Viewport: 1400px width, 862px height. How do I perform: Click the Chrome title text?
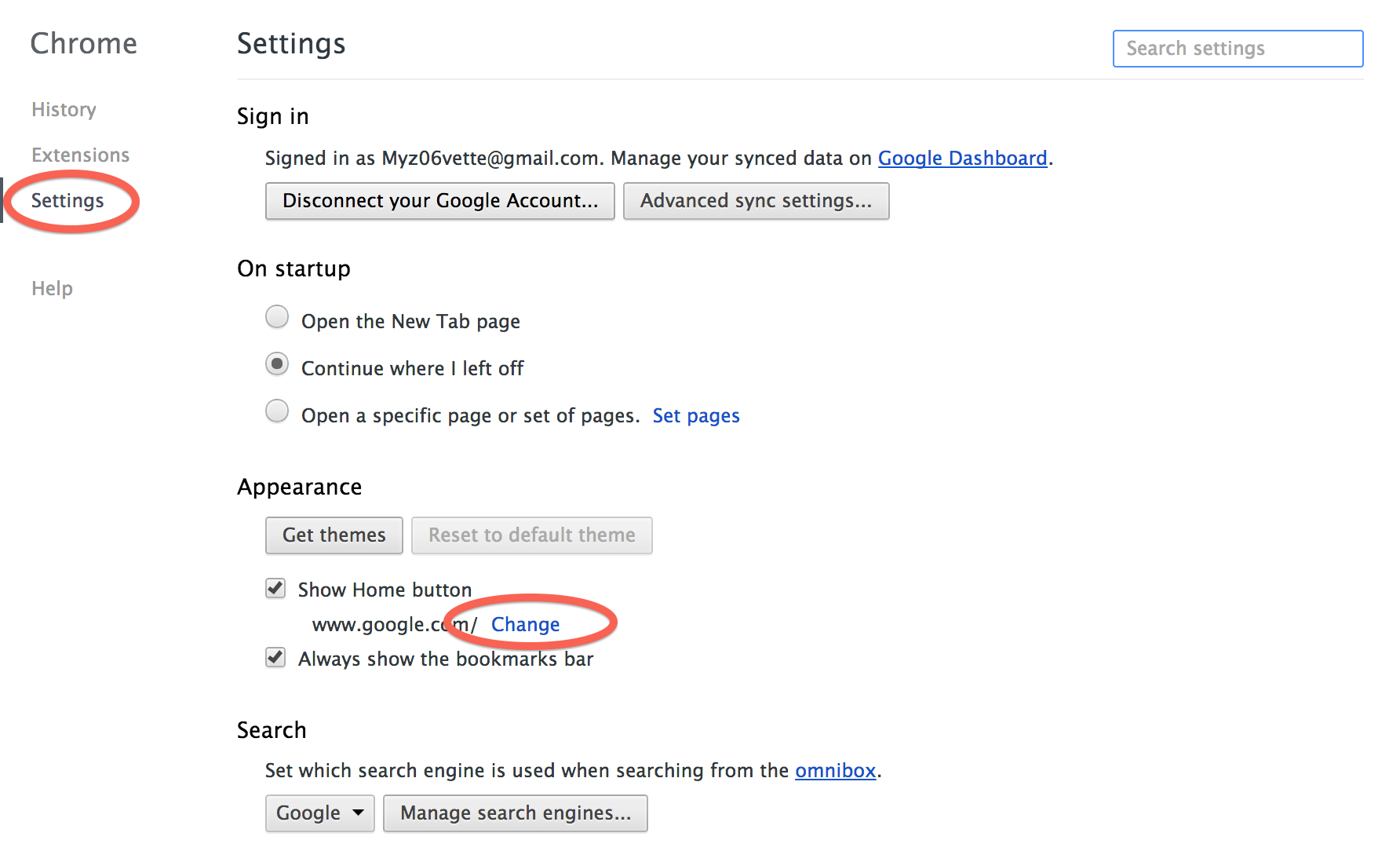coord(84,44)
